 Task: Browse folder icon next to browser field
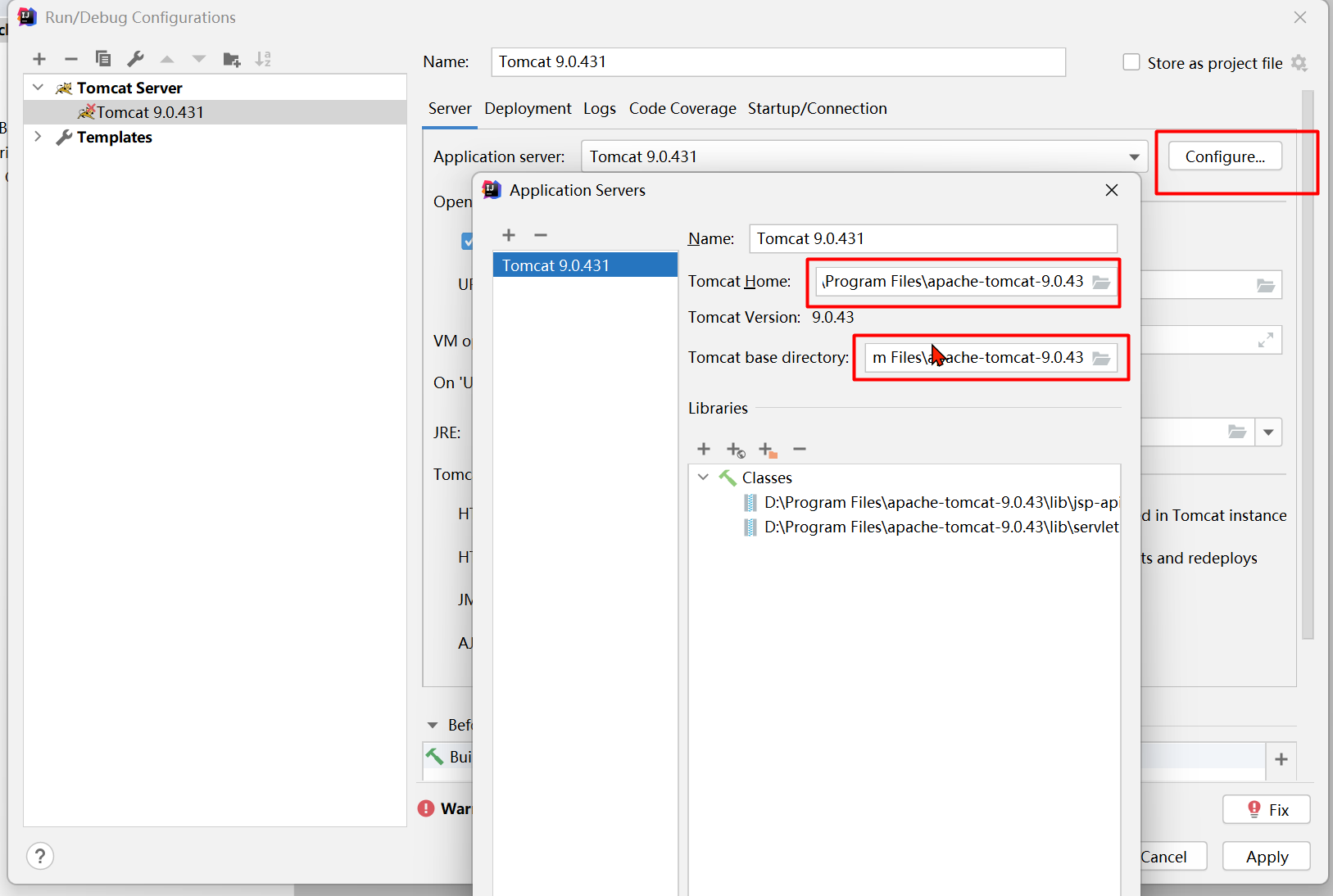click(1266, 285)
